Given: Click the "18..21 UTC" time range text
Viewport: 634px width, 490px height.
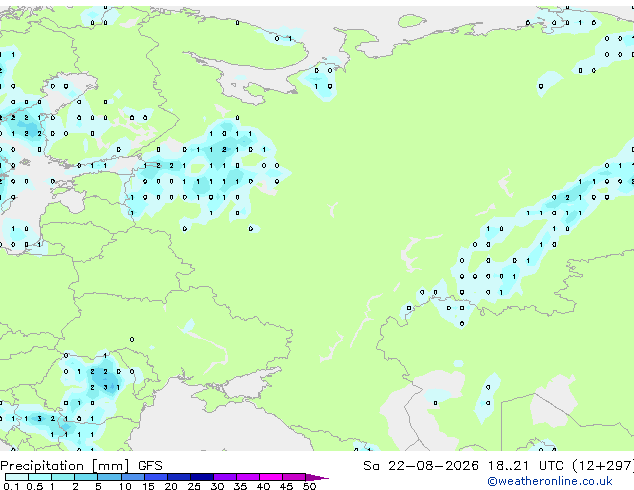Looking at the screenshot, I should click(525, 466).
